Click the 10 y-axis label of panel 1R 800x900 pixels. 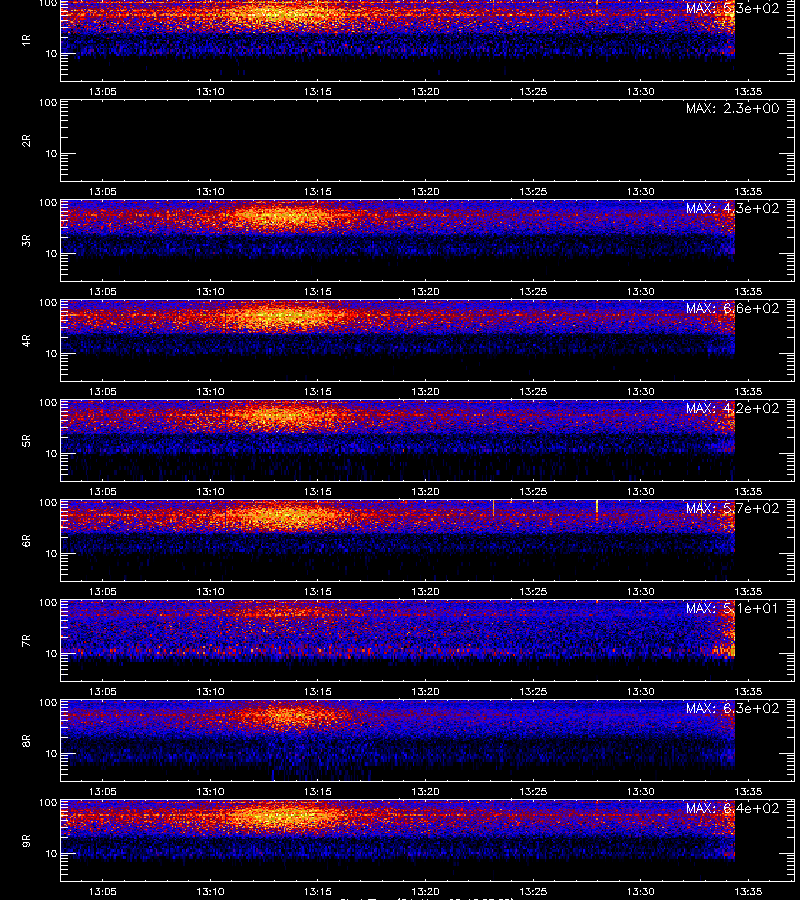(x=51, y=53)
